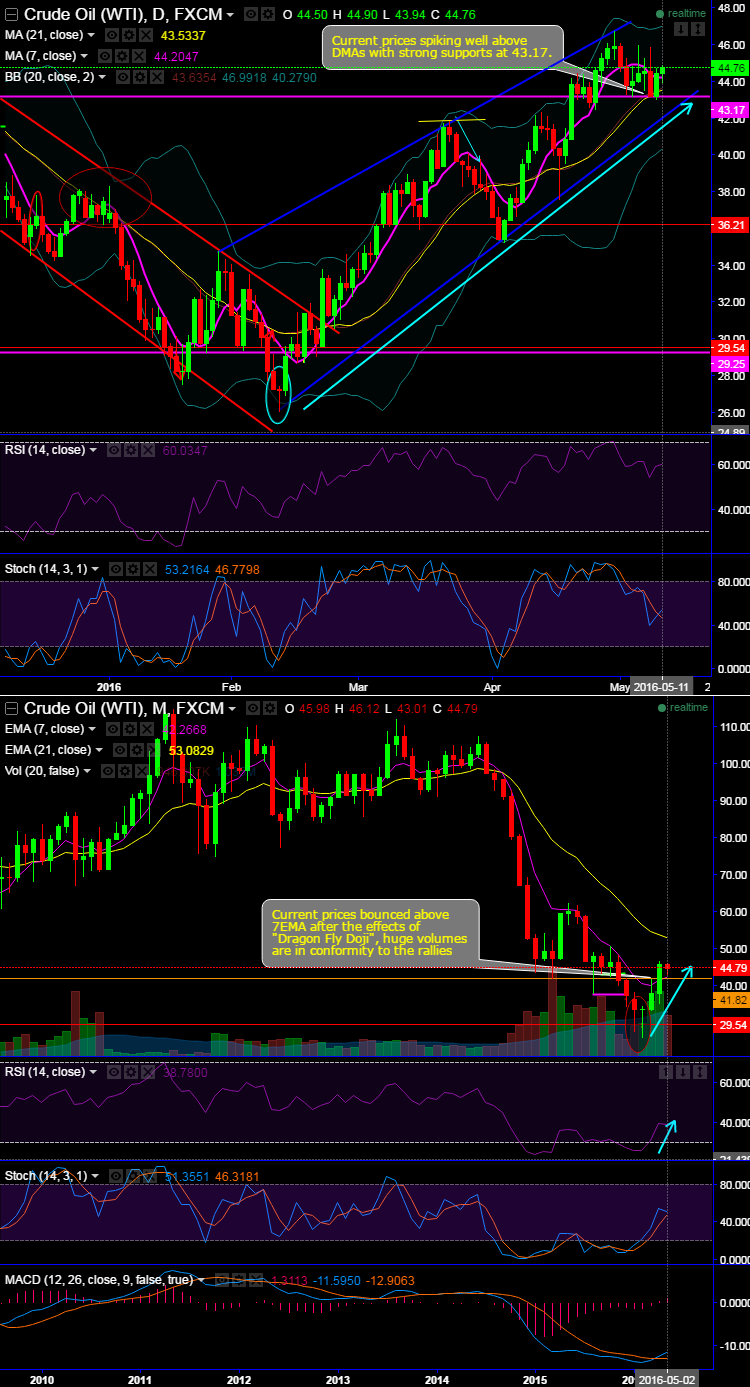Remove the BB (20, close, 2) indicator
Image resolution: width=750 pixels, height=1387 pixels.
click(x=157, y=77)
